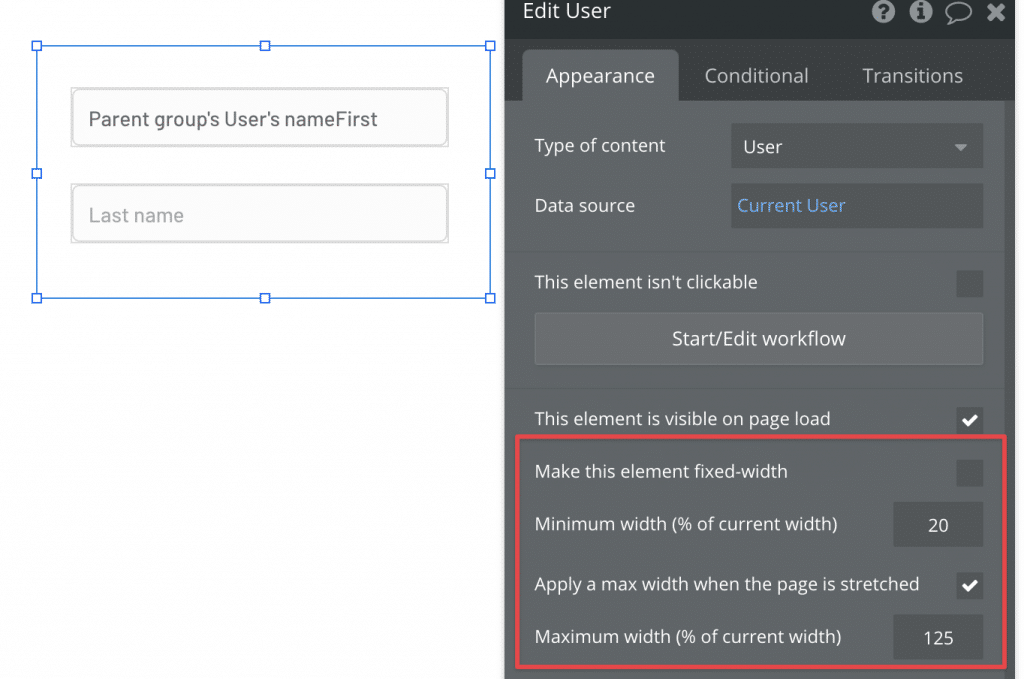Switch to the Transitions tab

(911, 75)
